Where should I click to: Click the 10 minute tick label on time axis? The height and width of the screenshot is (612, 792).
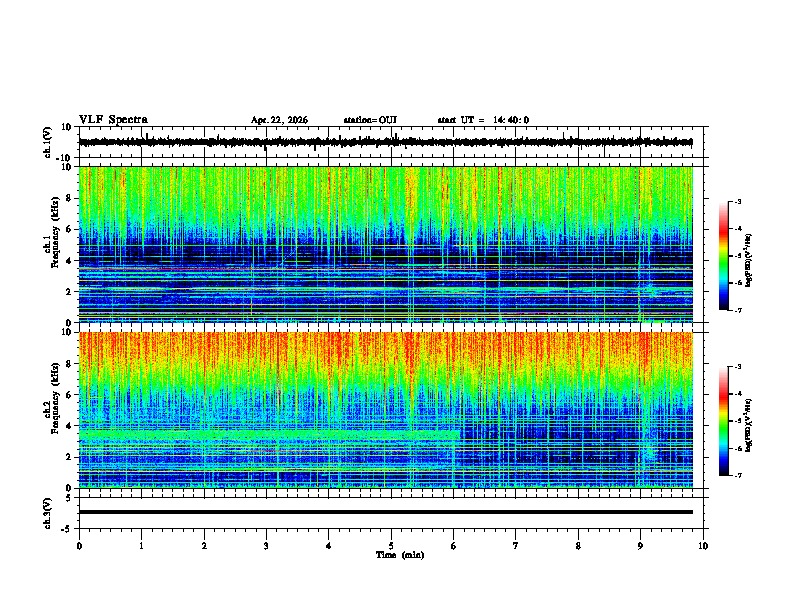[703, 546]
